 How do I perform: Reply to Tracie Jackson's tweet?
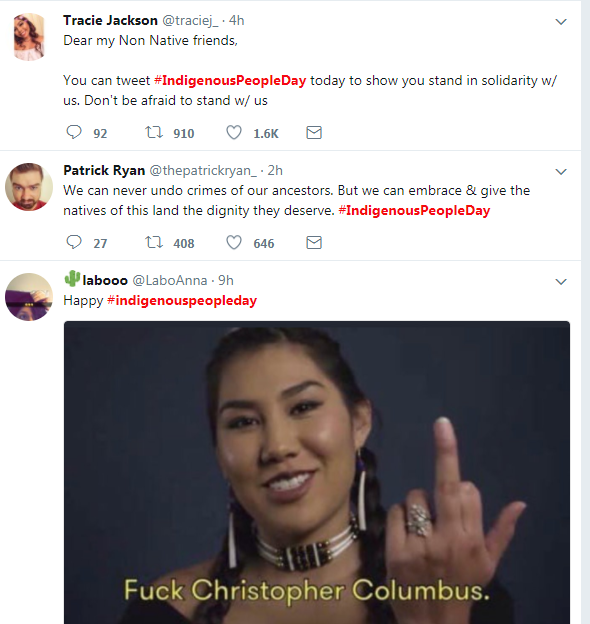point(74,132)
